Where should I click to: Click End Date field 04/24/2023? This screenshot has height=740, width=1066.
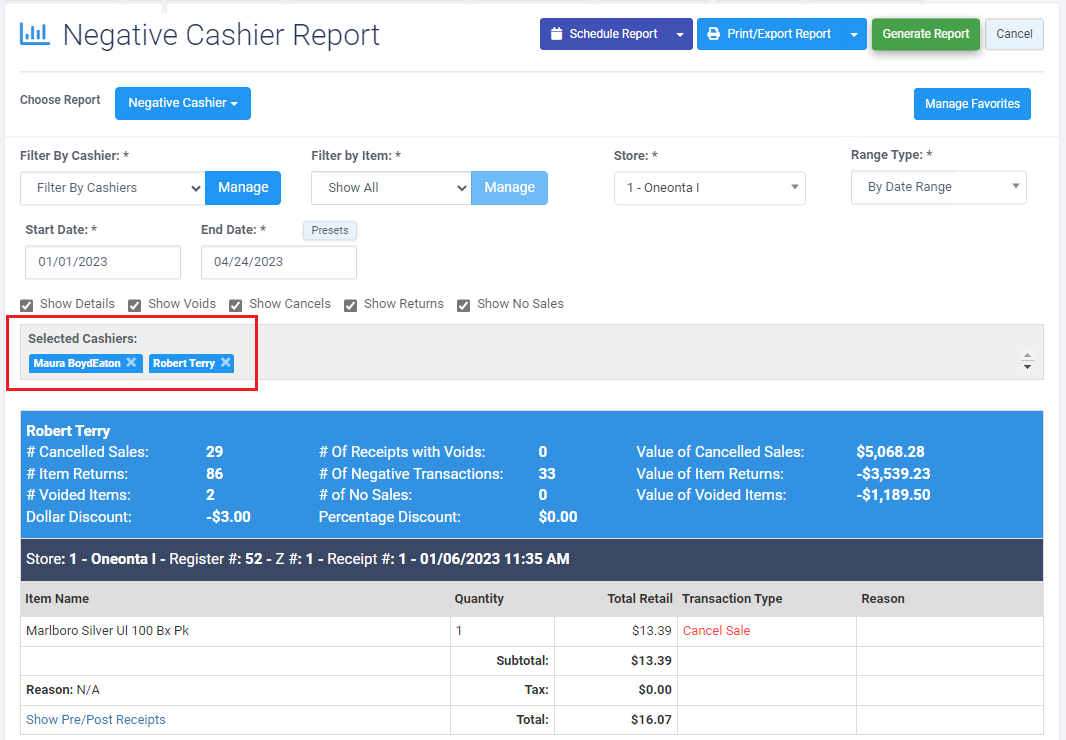[279, 262]
